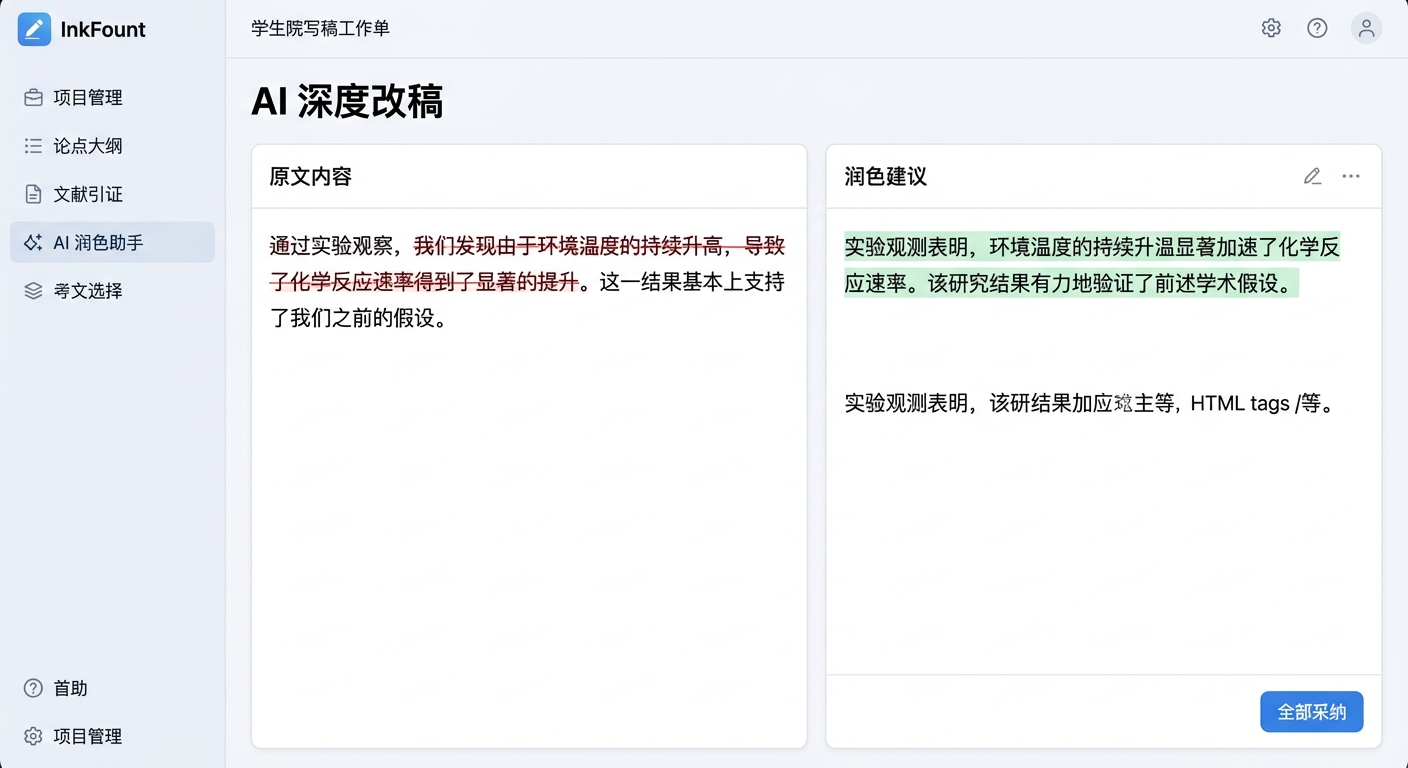Open settings gear in top bar
The image size is (1408, 768).
tap(1271, 28)
